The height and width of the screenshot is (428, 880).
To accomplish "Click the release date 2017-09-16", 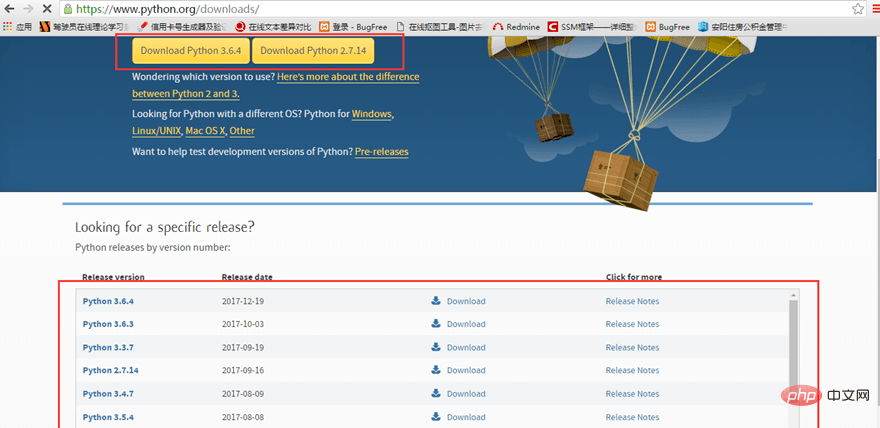I will point(242,371).
